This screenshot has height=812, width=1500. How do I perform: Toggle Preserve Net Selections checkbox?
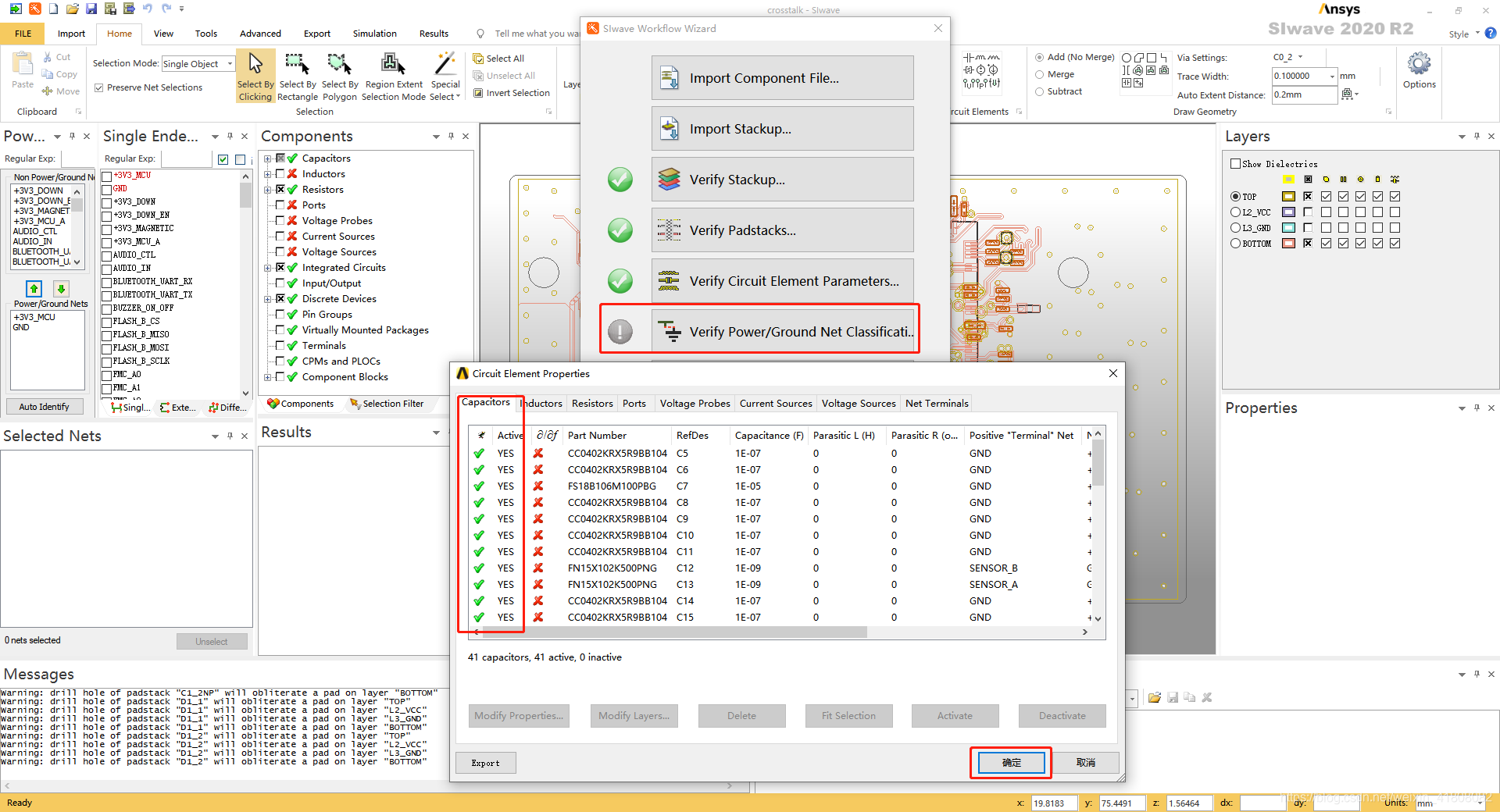click(x=99, y=87)
